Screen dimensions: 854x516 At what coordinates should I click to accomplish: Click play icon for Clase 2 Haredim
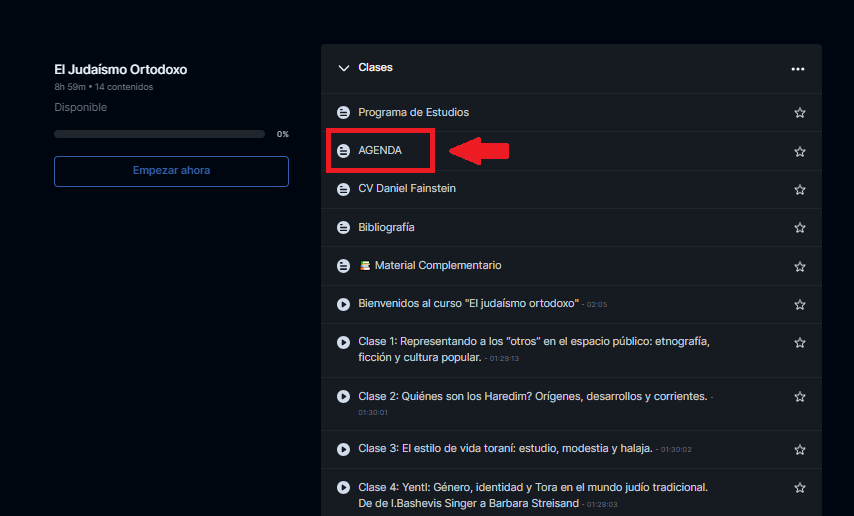(x=343, y=397)
